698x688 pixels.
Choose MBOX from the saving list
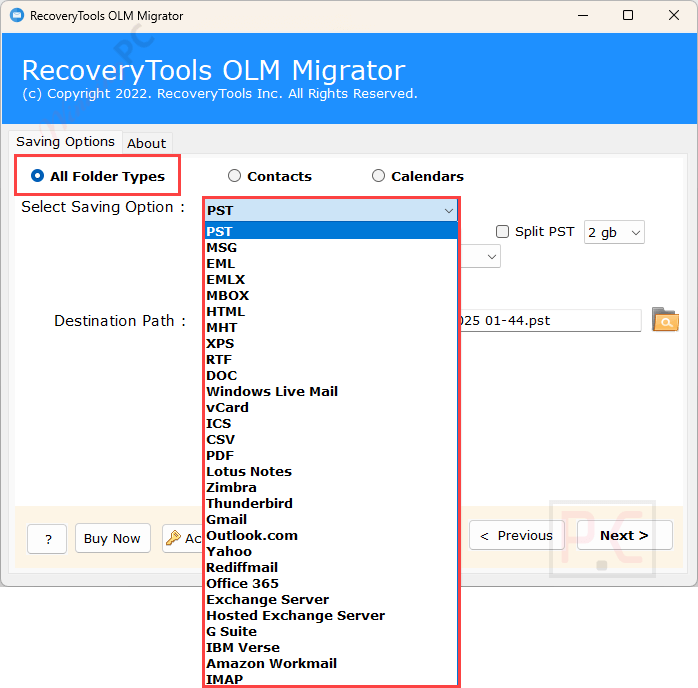pos(331,295)
